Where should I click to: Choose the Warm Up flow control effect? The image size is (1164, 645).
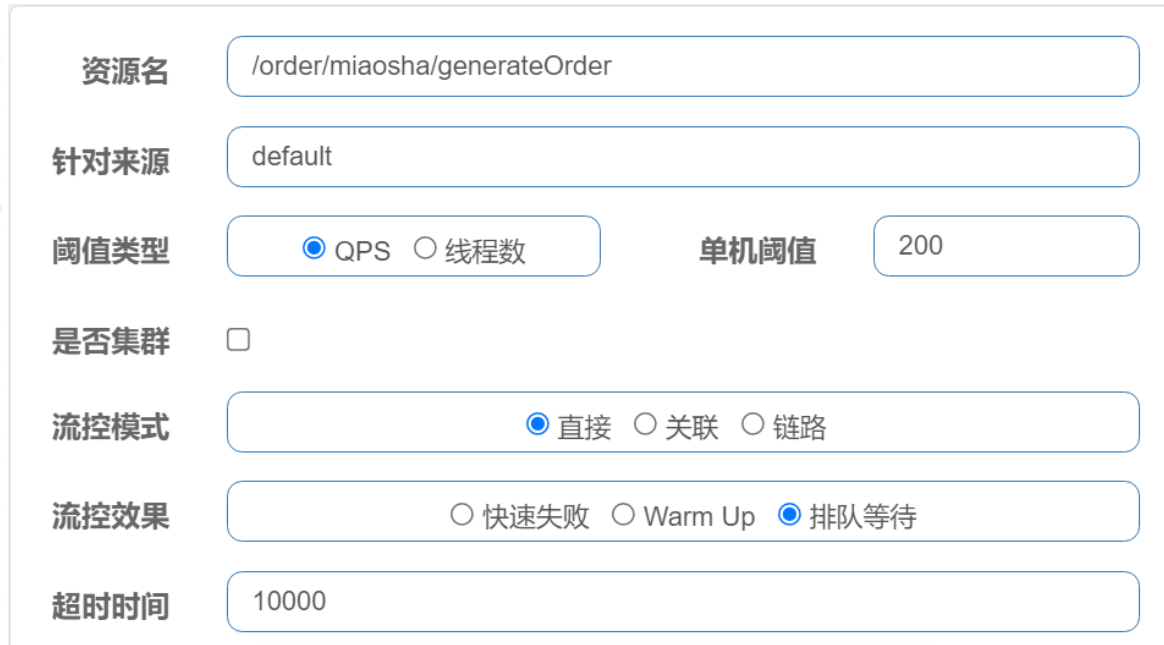point(623,514)
